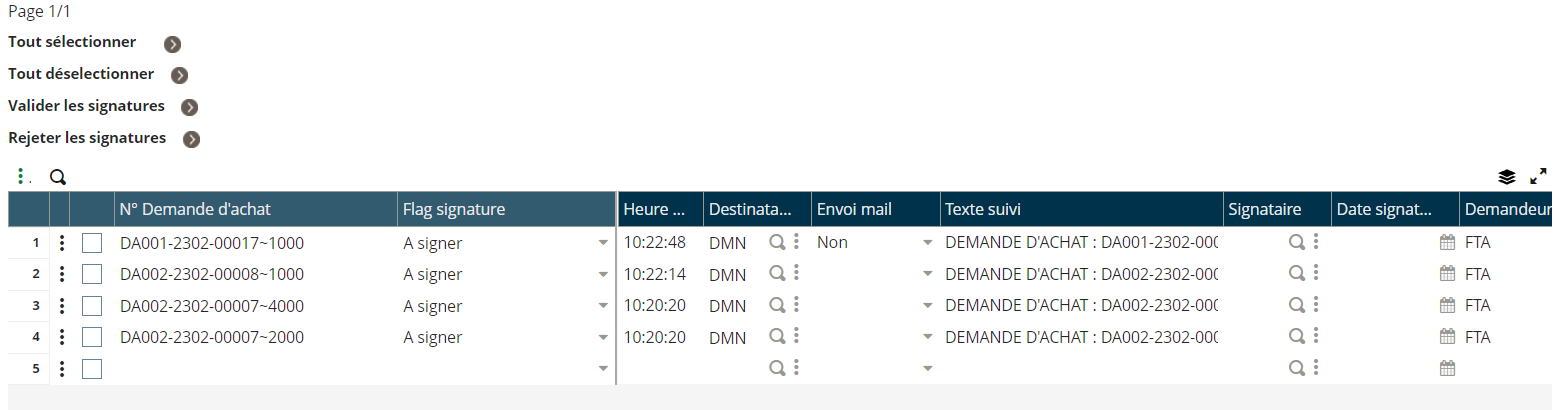1568x410 pixels.
Task: Open Destinataire lookup magnifier in row 1
Action: pos(777,241)
